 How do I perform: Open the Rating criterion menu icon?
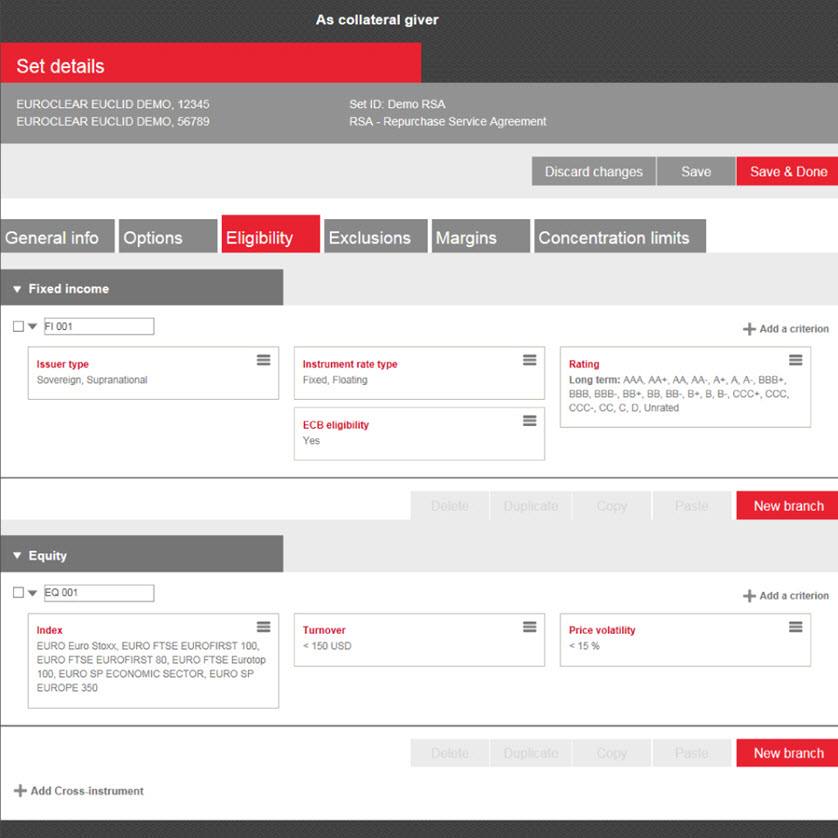coord(796,360)
